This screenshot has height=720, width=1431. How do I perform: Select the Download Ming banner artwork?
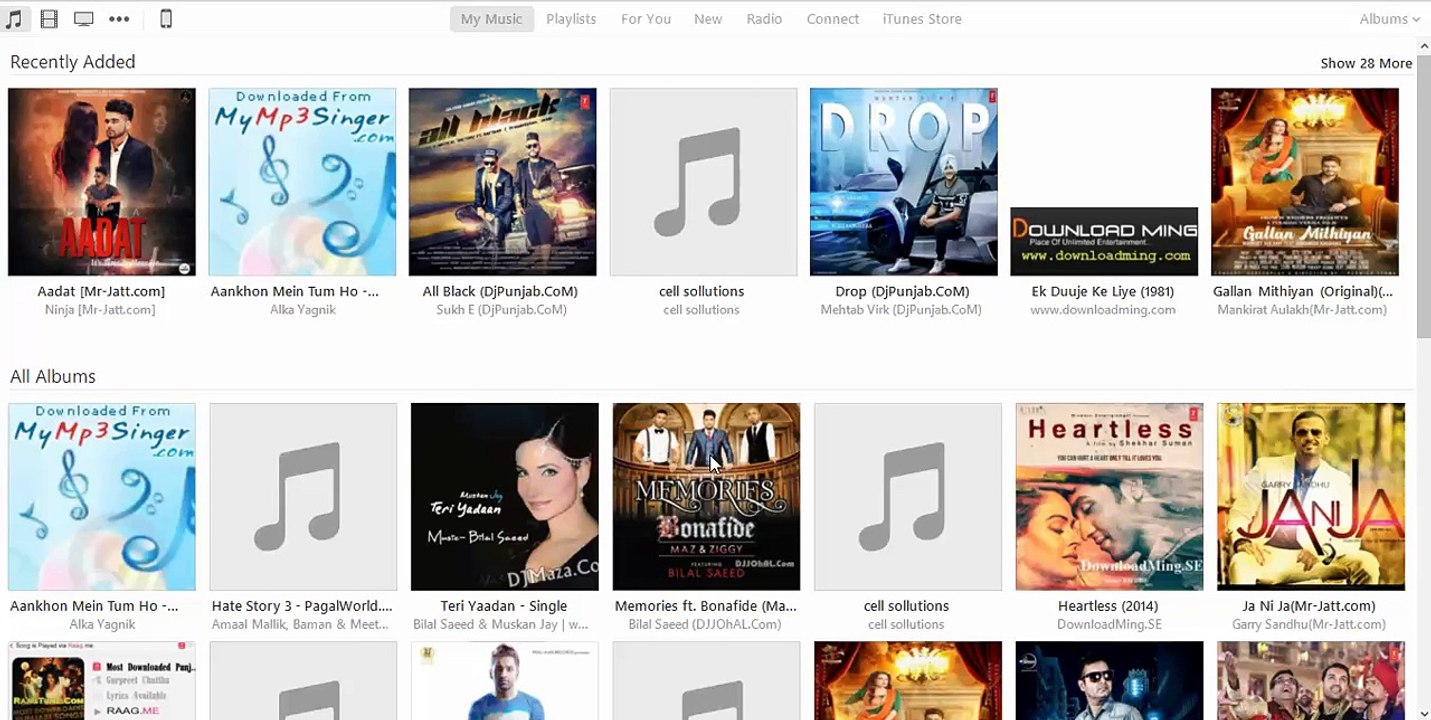1104,241
